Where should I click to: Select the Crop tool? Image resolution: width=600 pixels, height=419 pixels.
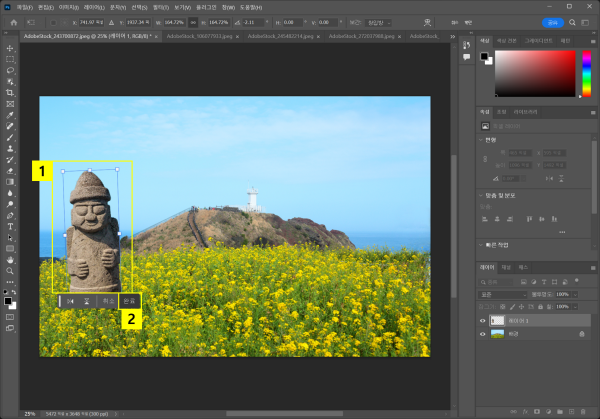pos(9,93)
